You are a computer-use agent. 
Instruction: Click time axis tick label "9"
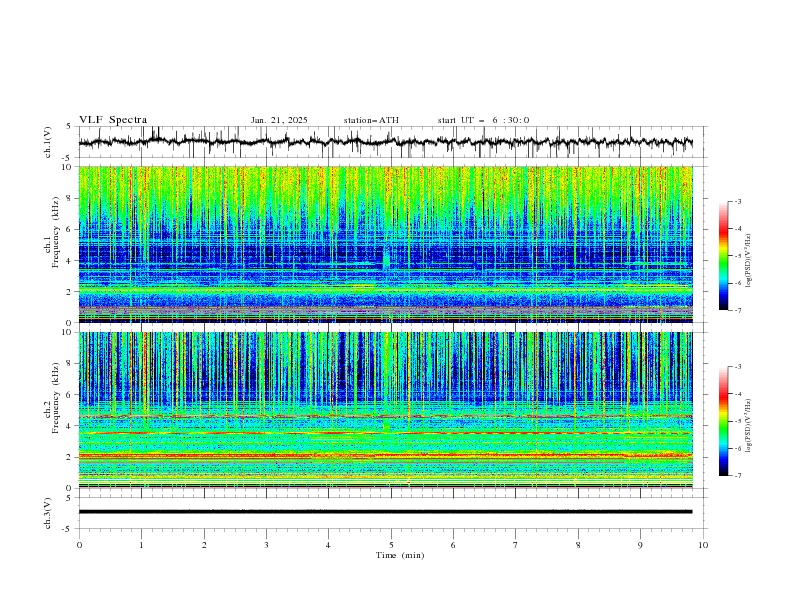click(640, 545)
